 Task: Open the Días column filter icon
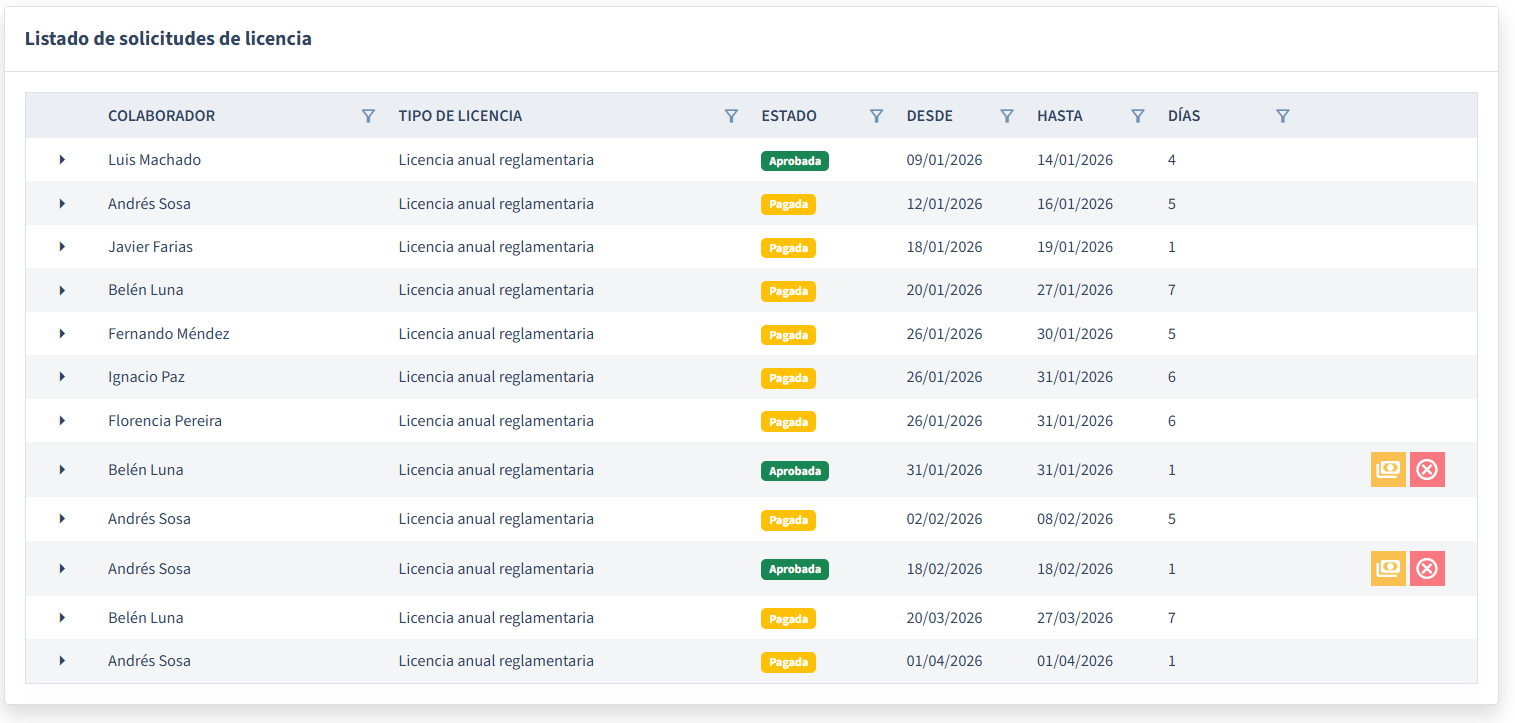[x=1282, y=116]
